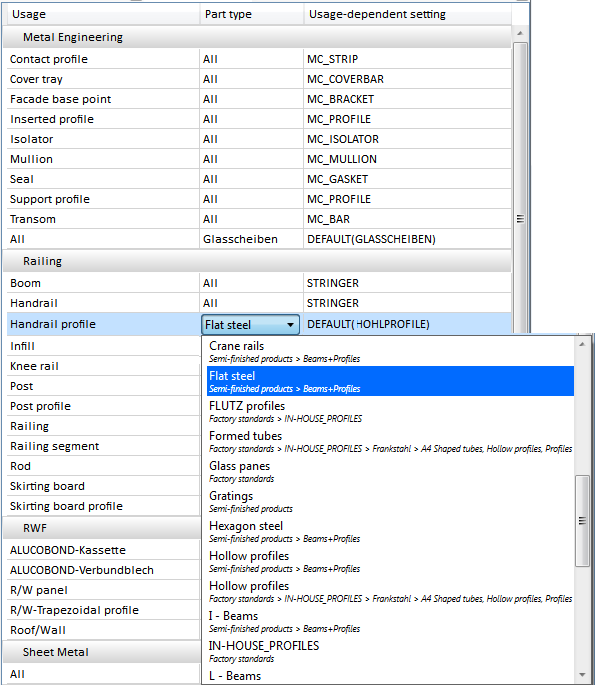
Task: Select I - Beams in the dropdown list
Action: tap(390, 622)
